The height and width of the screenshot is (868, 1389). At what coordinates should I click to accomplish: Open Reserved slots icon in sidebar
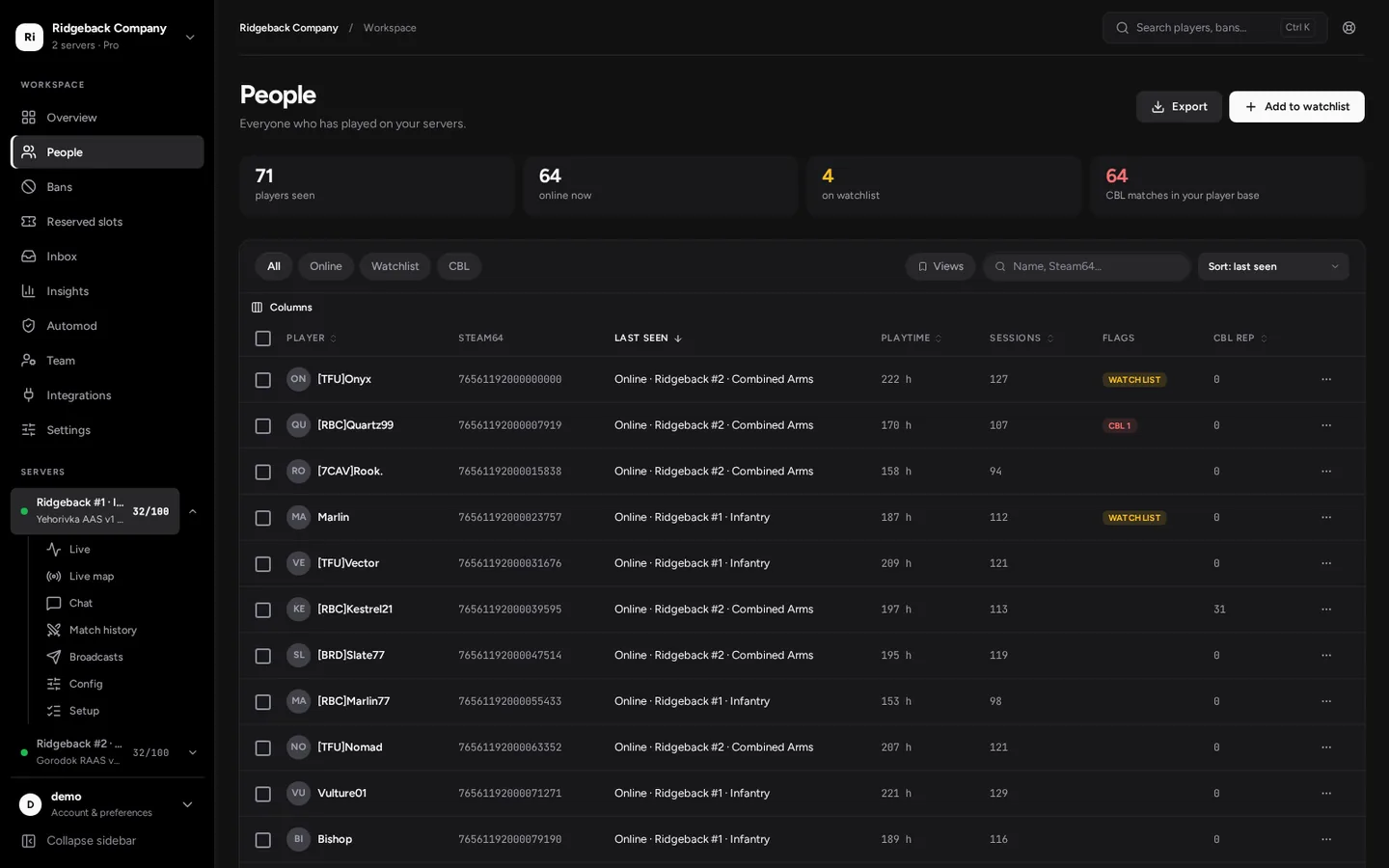(29, 222)
